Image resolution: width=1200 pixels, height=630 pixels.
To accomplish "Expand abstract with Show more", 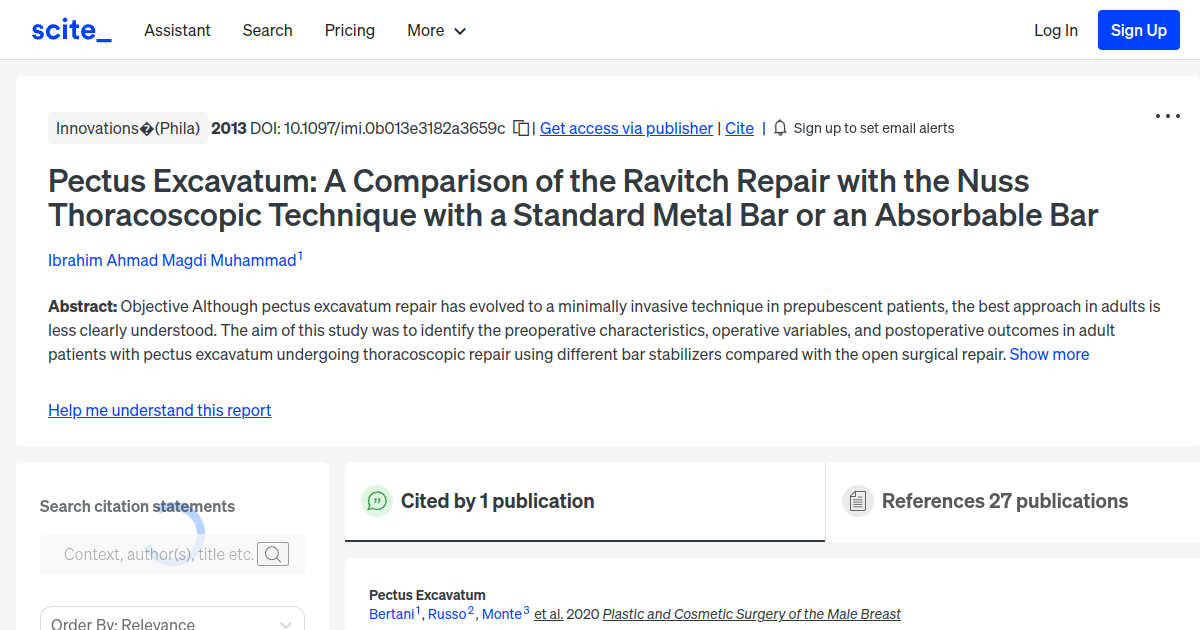I will tap(1049, 354).
